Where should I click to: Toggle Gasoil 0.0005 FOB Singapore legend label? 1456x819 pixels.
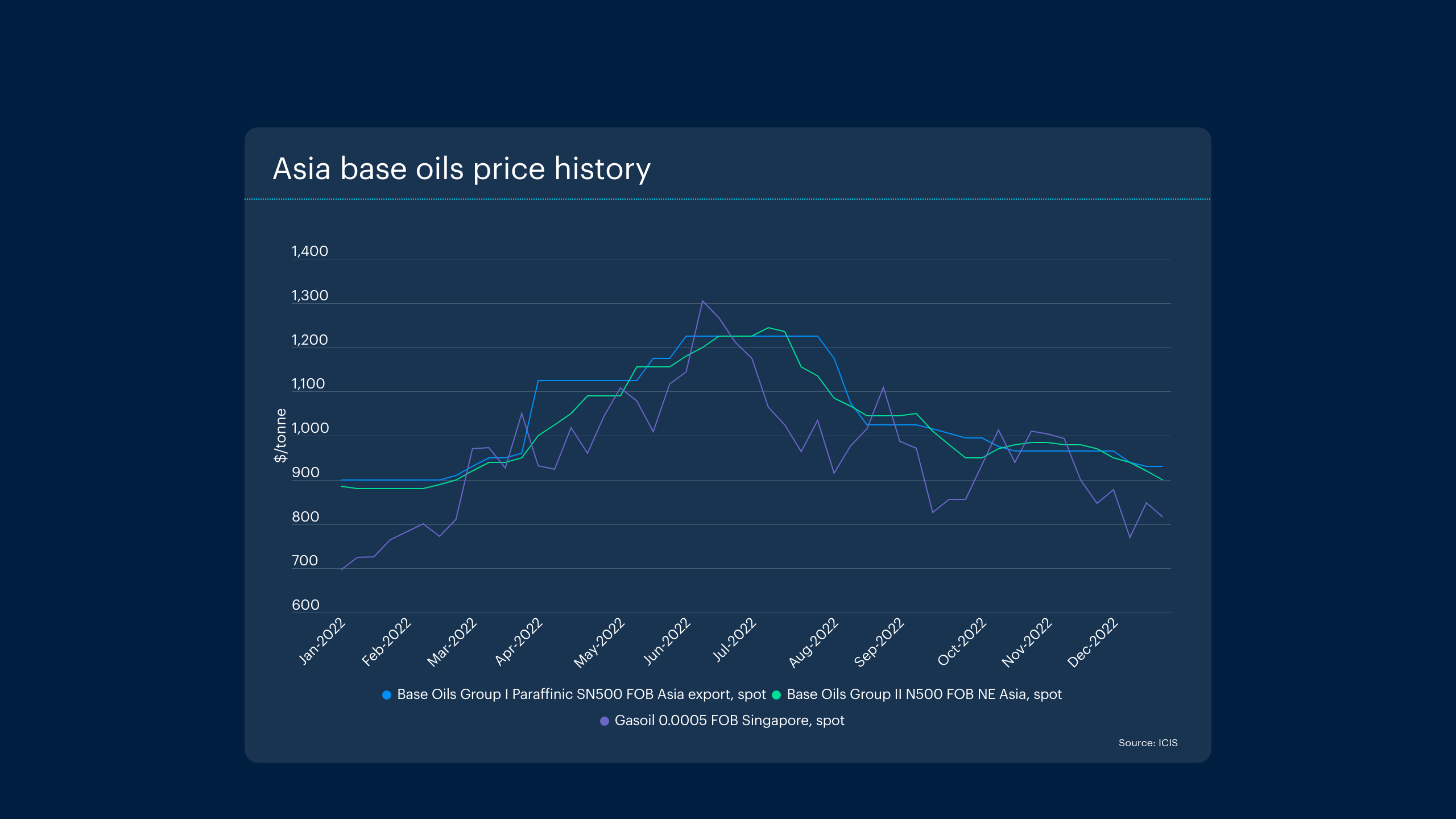(729, 721)
